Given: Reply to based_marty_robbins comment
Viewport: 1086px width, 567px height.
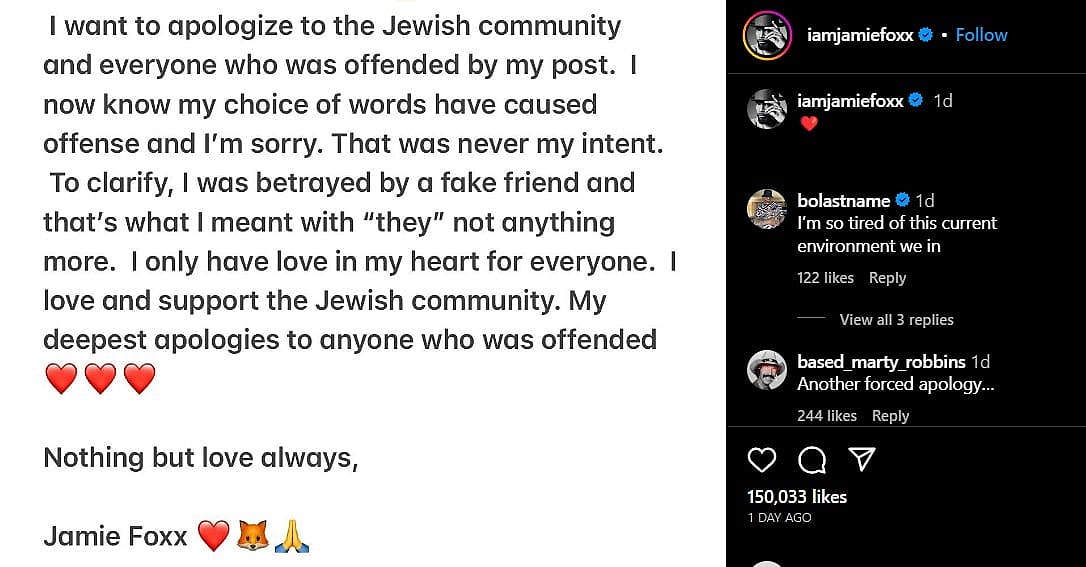Looking at the screenshot, I should pos(890,416).
